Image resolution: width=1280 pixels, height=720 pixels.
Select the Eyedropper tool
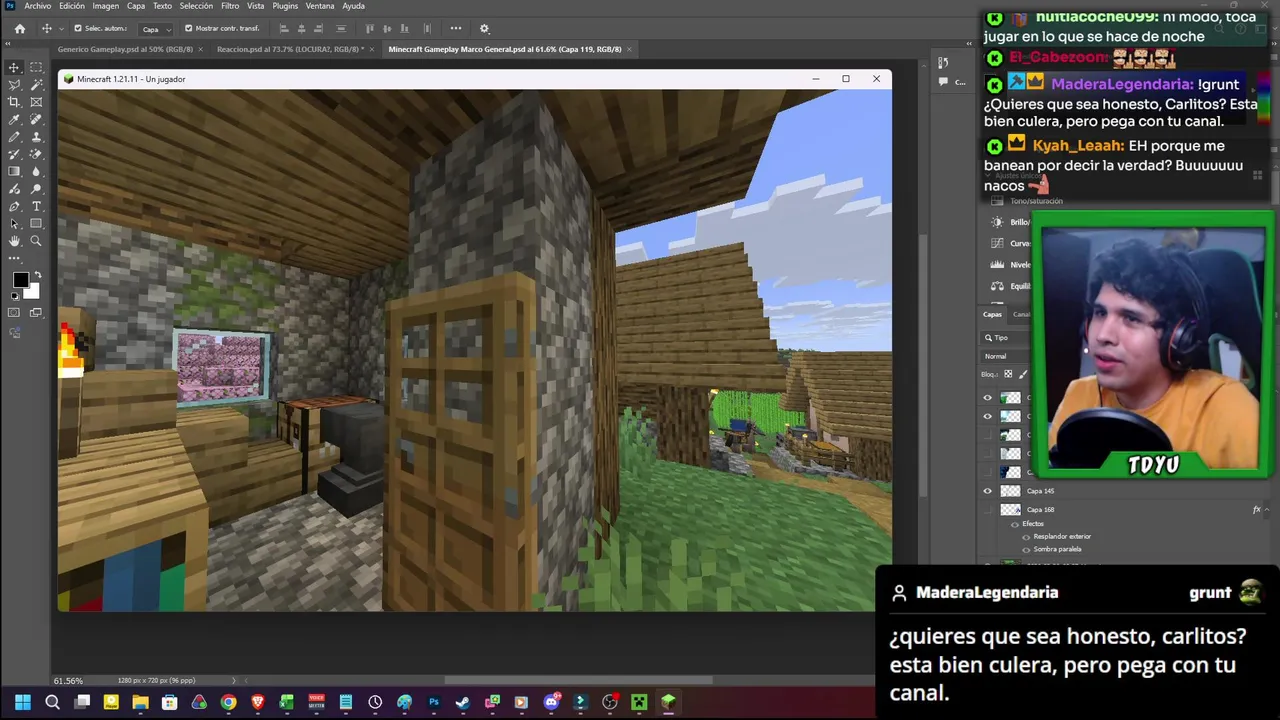14,119
